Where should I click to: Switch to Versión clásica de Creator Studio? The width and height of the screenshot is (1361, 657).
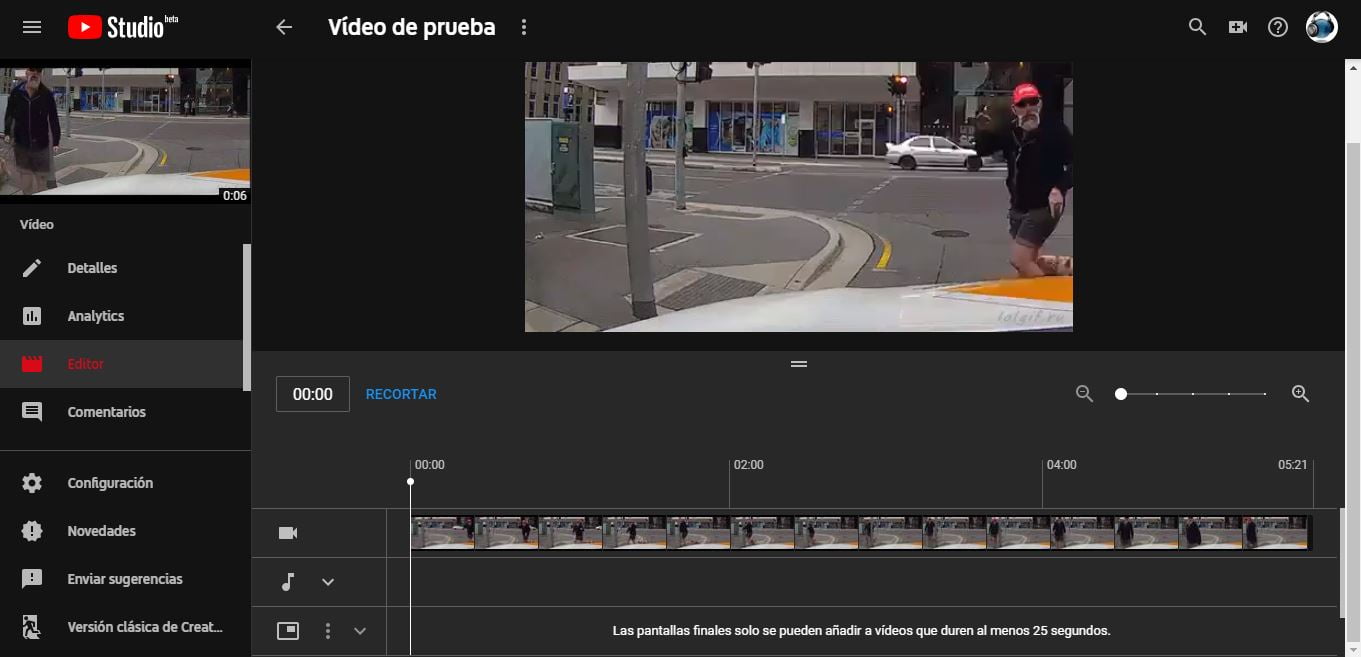tap(144, 627)
